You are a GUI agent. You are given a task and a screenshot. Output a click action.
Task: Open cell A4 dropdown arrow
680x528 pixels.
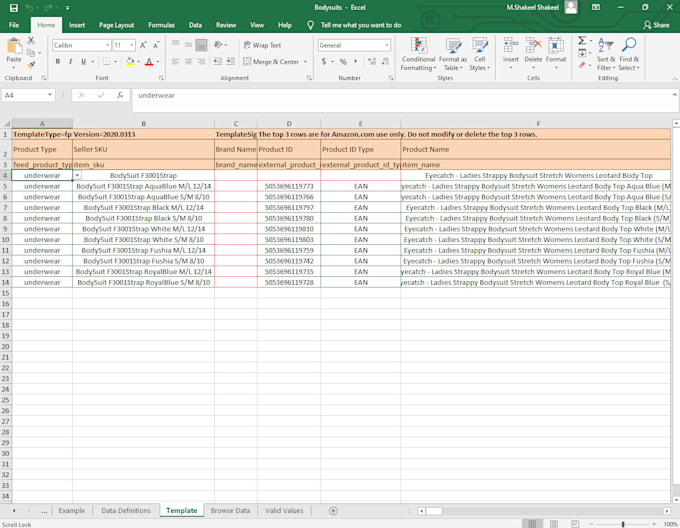[77, 175]
